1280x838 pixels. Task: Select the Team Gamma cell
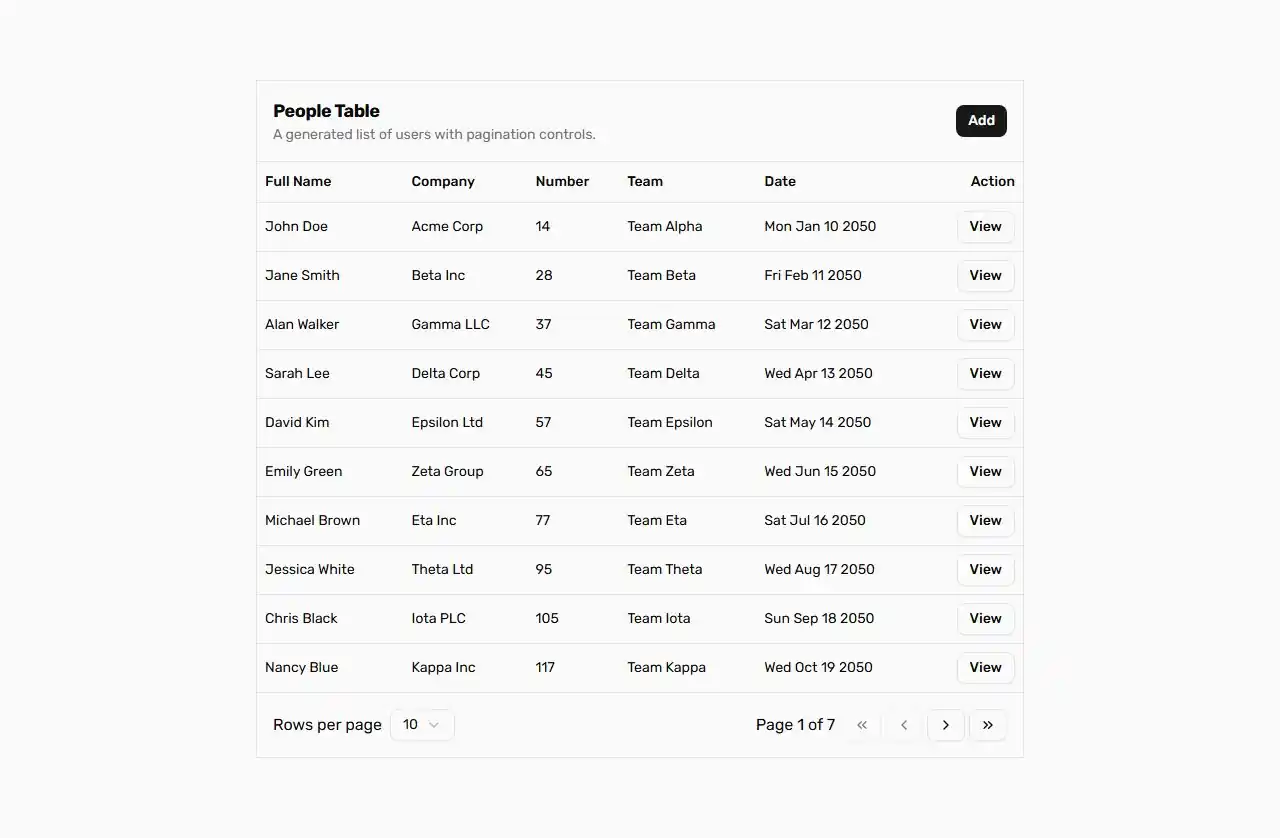[671, 325]
